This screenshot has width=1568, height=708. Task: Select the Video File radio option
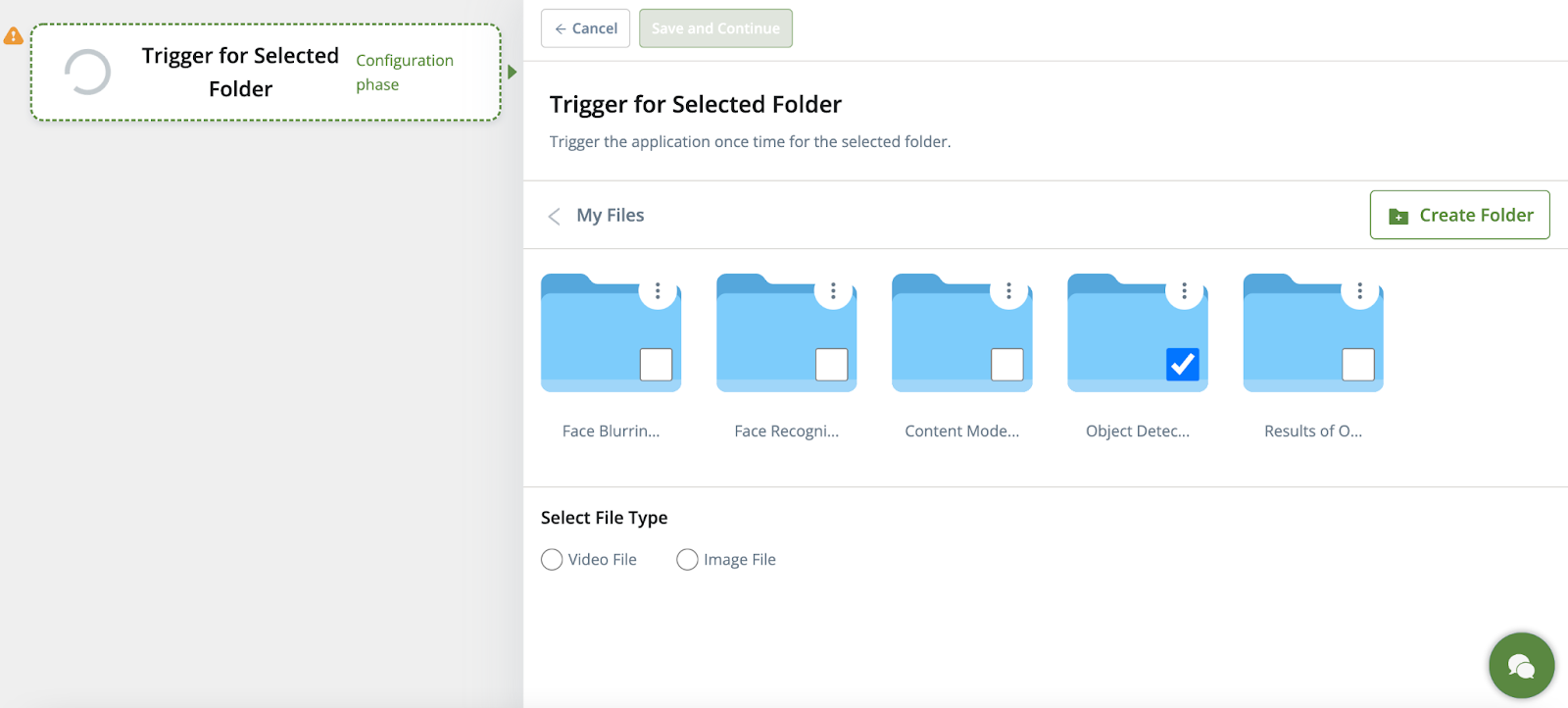[553, 560]
